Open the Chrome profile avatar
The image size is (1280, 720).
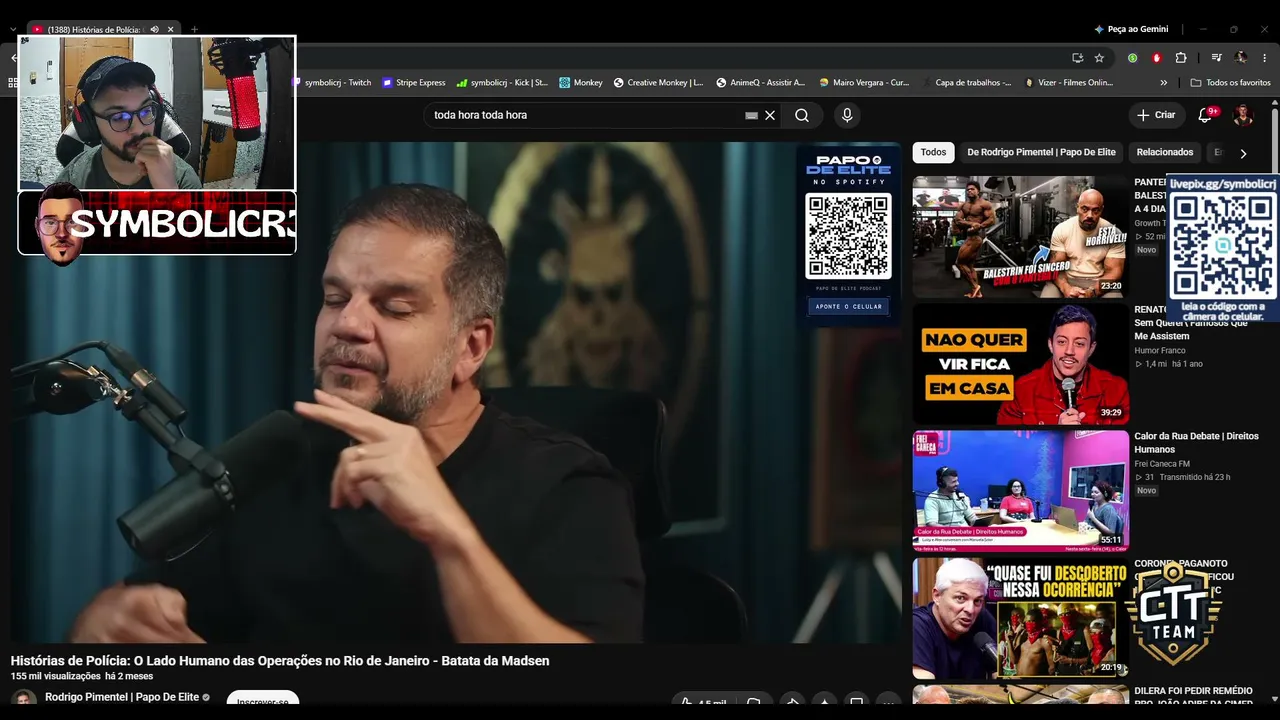[x=1241, y=58]
